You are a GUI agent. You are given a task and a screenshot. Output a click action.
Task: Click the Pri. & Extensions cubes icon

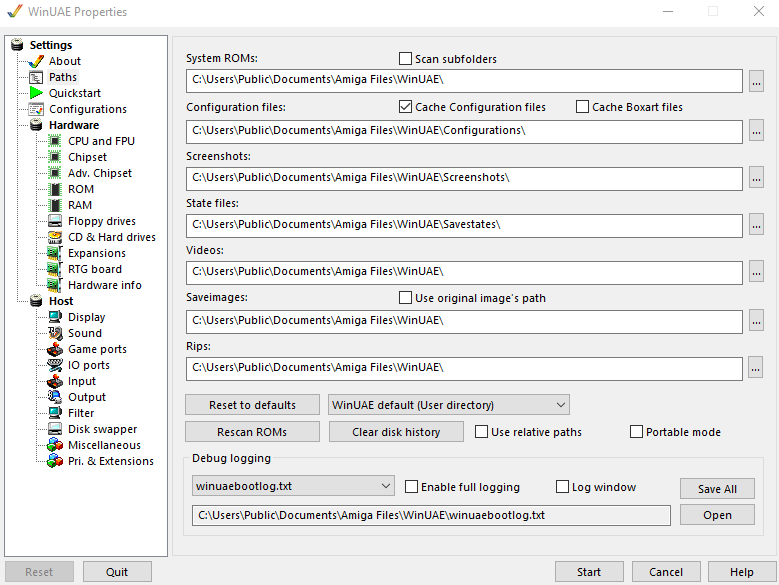[55, 461]
